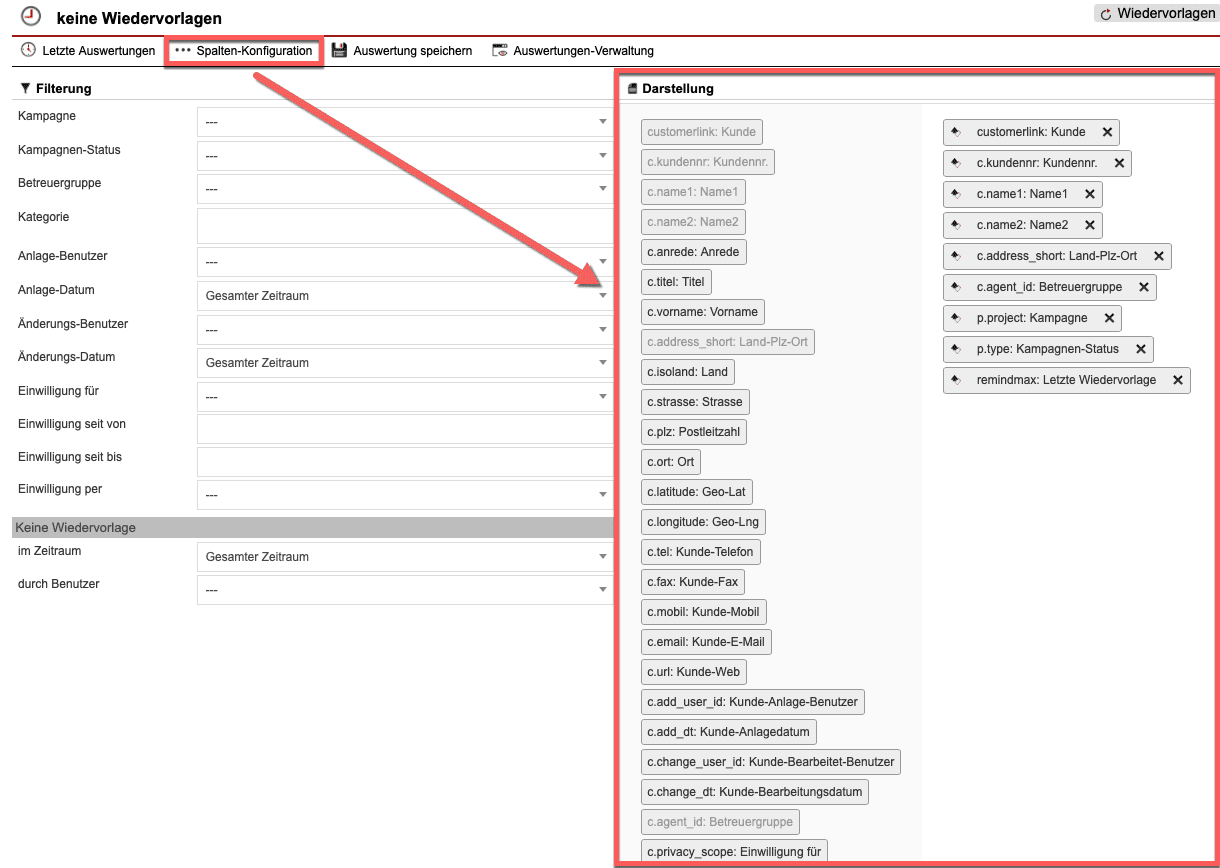This screenshot has height=868, width=1220.
Task: Collapse the Filterung section funnel icon
Action: click(x=25, y=88)
